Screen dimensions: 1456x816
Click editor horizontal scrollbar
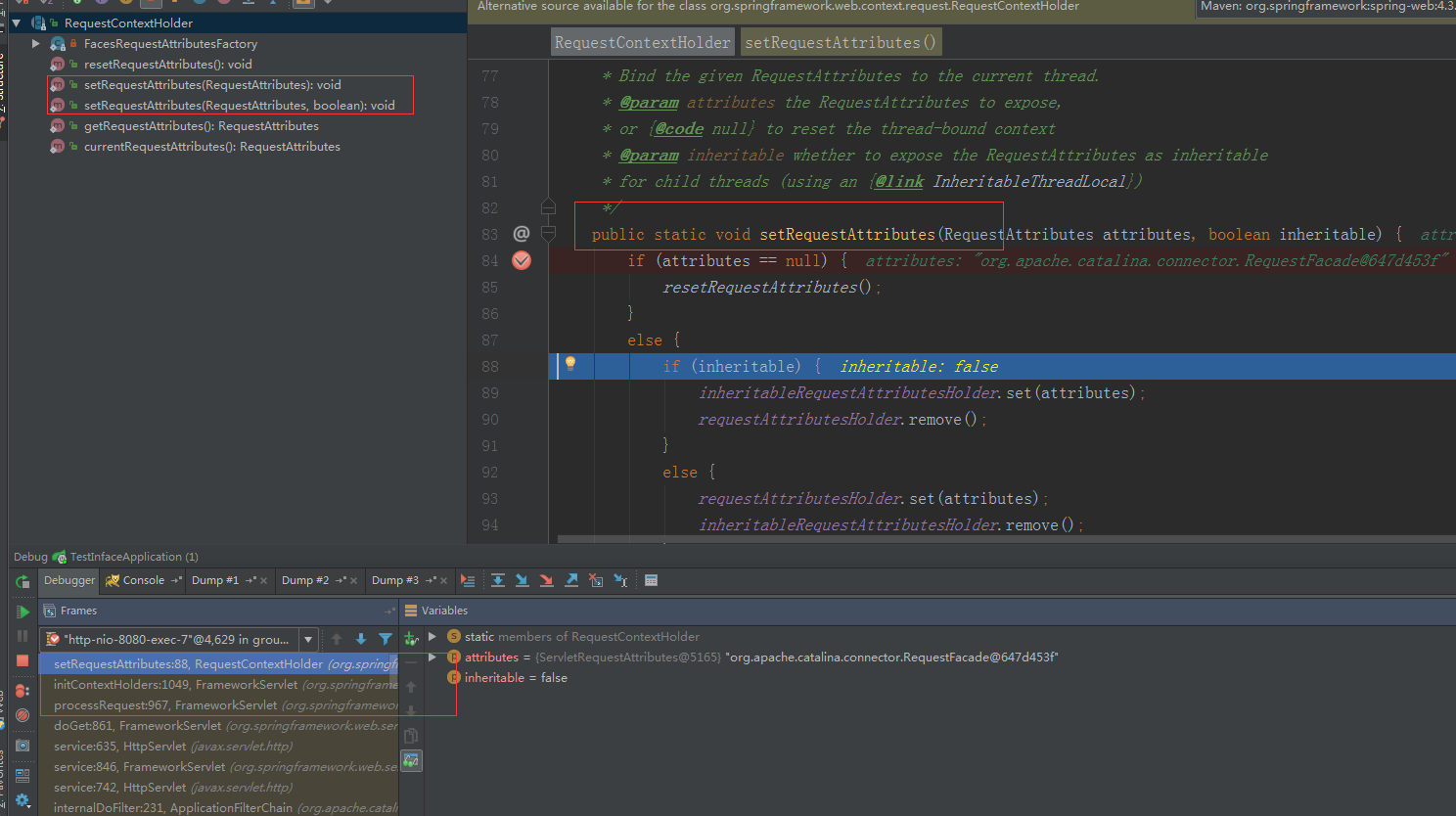point(1006,539)
